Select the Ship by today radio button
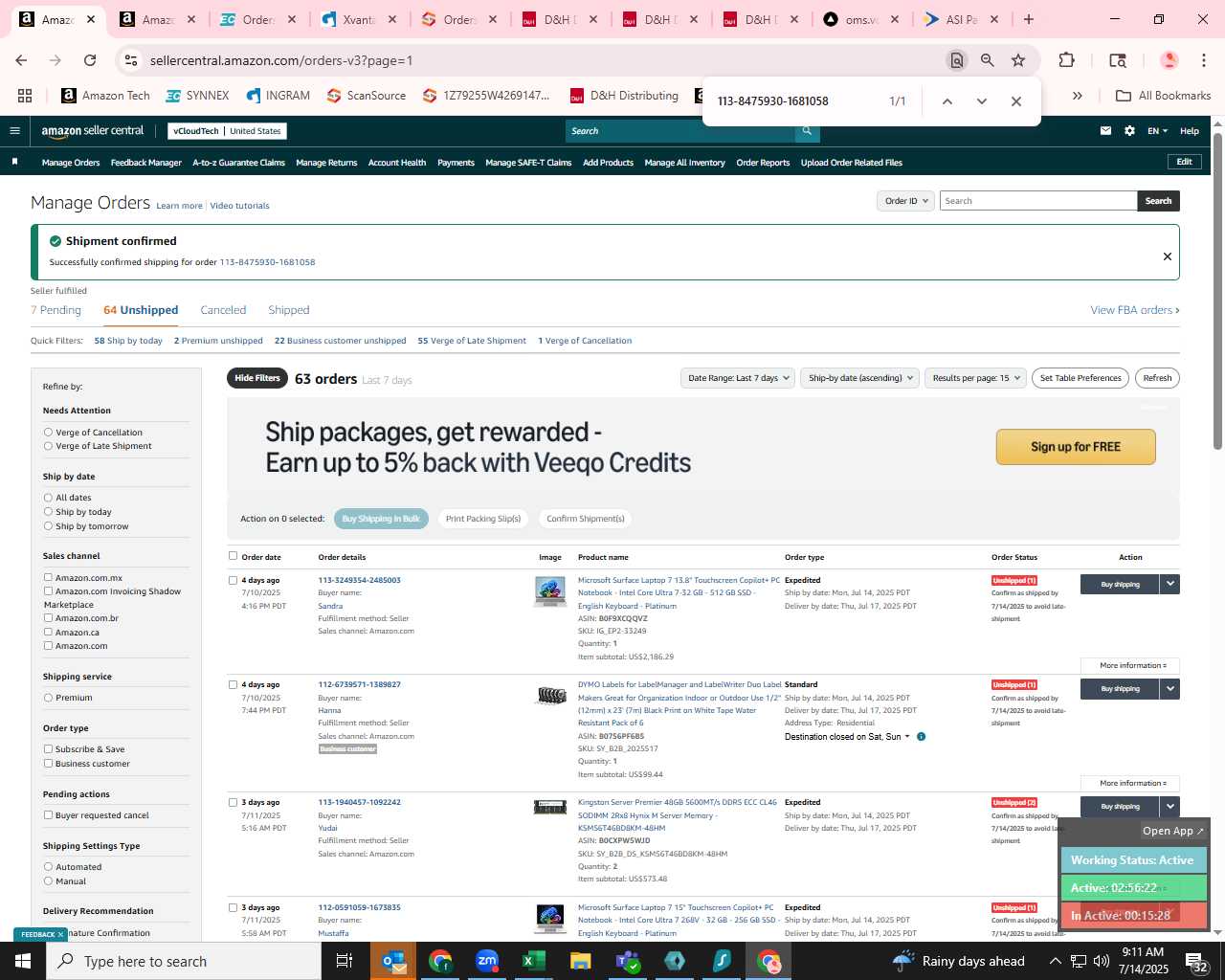This screenshot has width=1225, height=980. [48, 512]
